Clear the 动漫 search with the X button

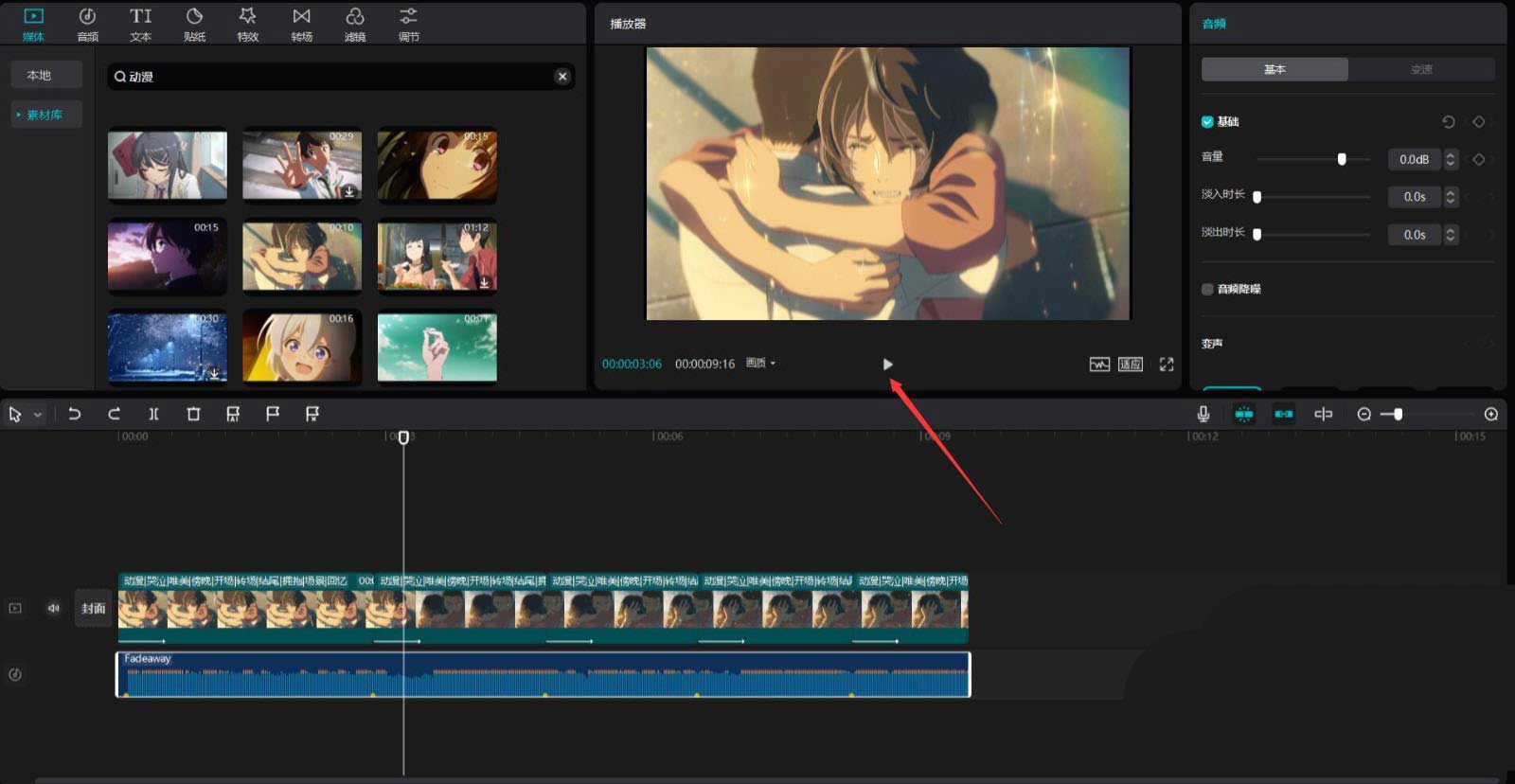click(x=562, y=77)
